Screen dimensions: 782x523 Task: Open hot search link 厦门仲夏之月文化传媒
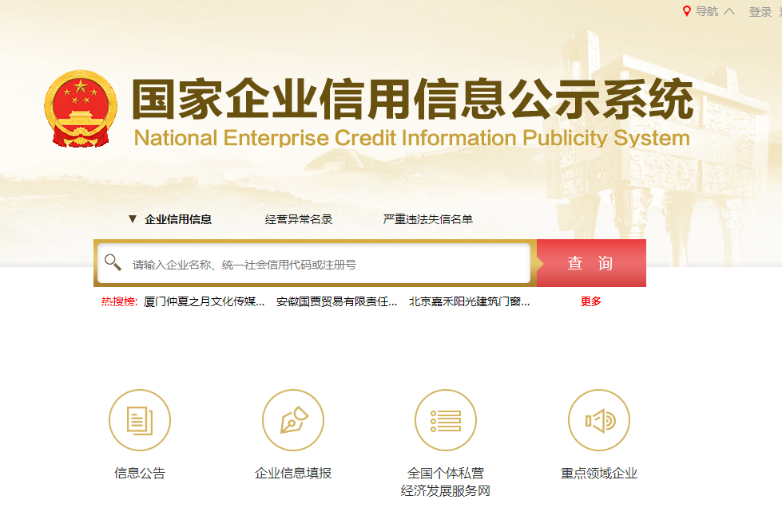click(205, 301)
